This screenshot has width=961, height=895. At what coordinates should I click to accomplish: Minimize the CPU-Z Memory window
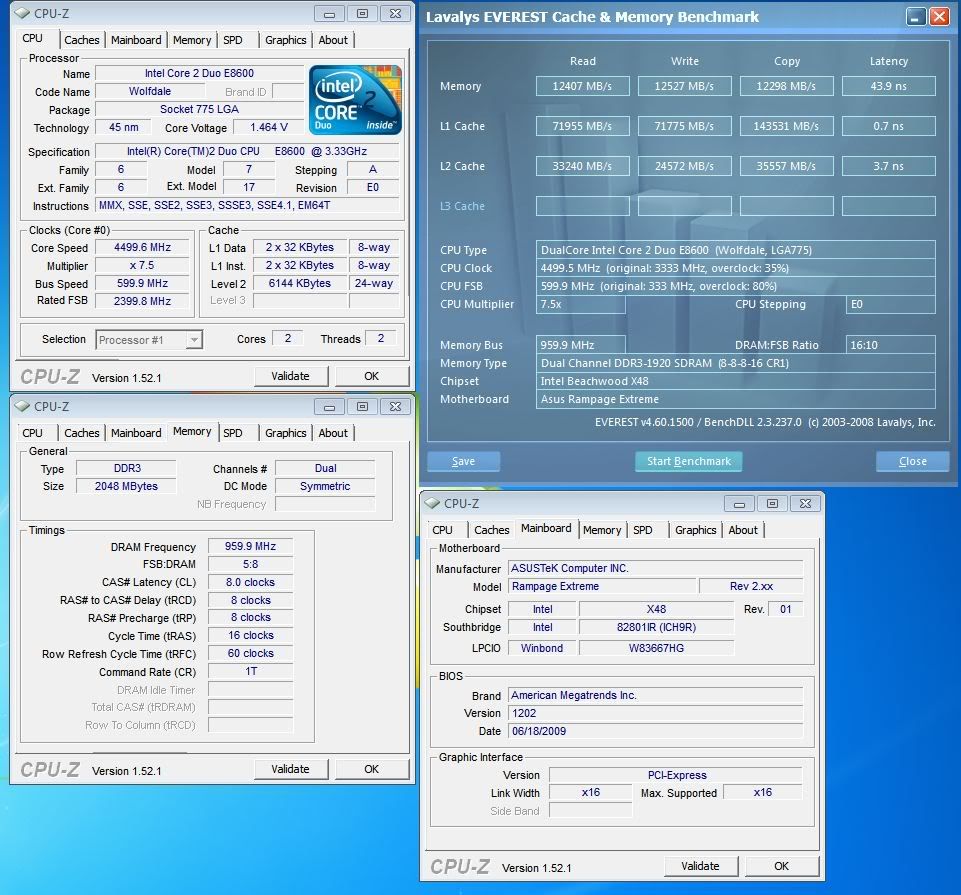(x=329, y=406)
